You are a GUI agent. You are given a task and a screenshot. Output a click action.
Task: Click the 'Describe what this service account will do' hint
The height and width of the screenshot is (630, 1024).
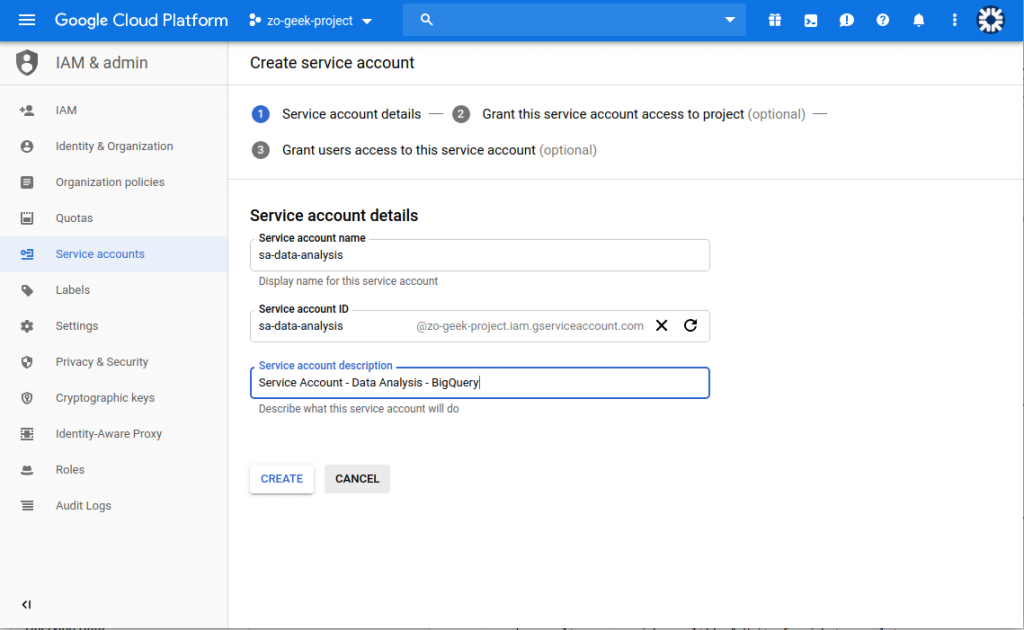(359, 409)
